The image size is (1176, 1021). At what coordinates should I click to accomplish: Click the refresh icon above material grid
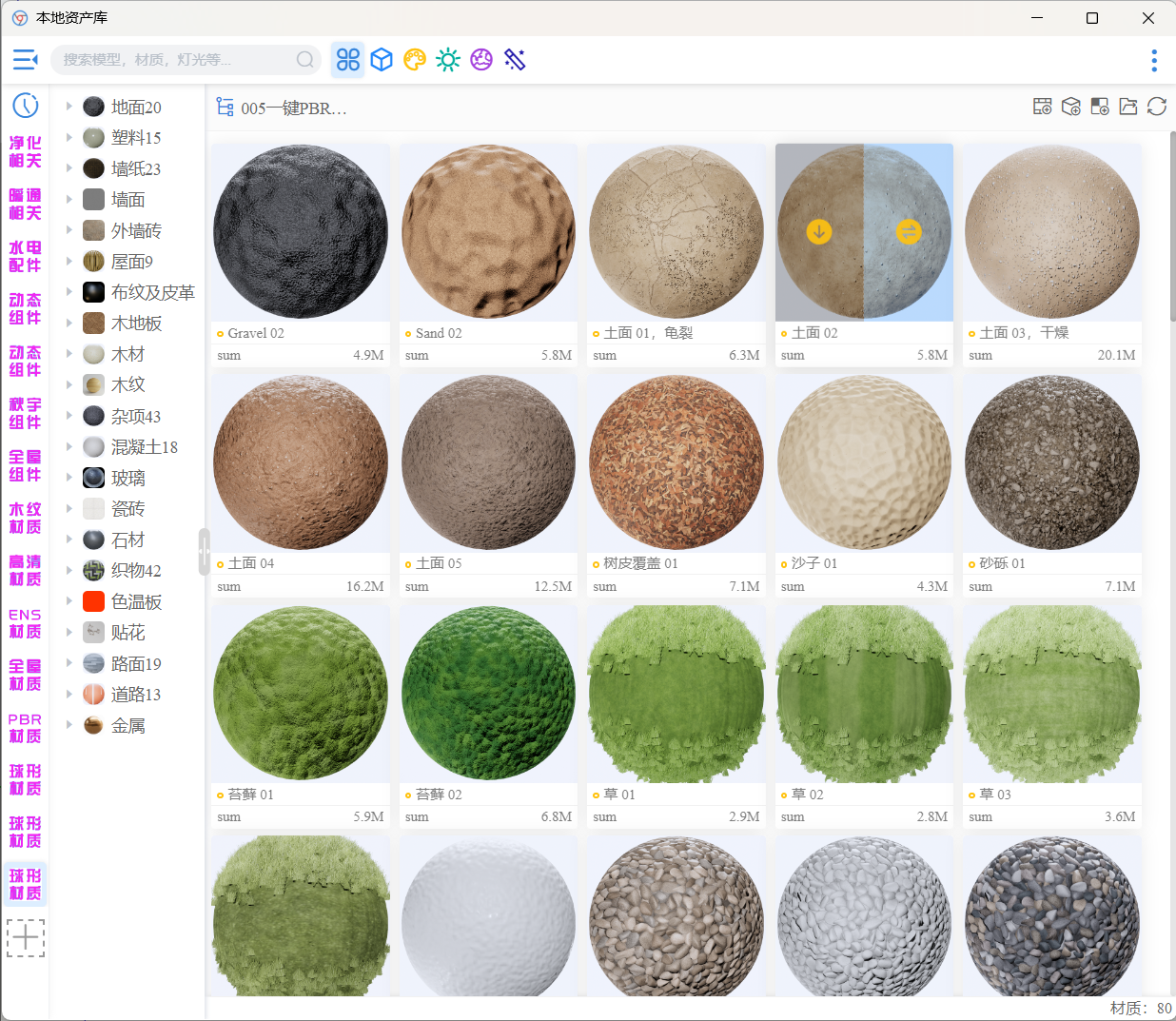tap(1157, 107)
